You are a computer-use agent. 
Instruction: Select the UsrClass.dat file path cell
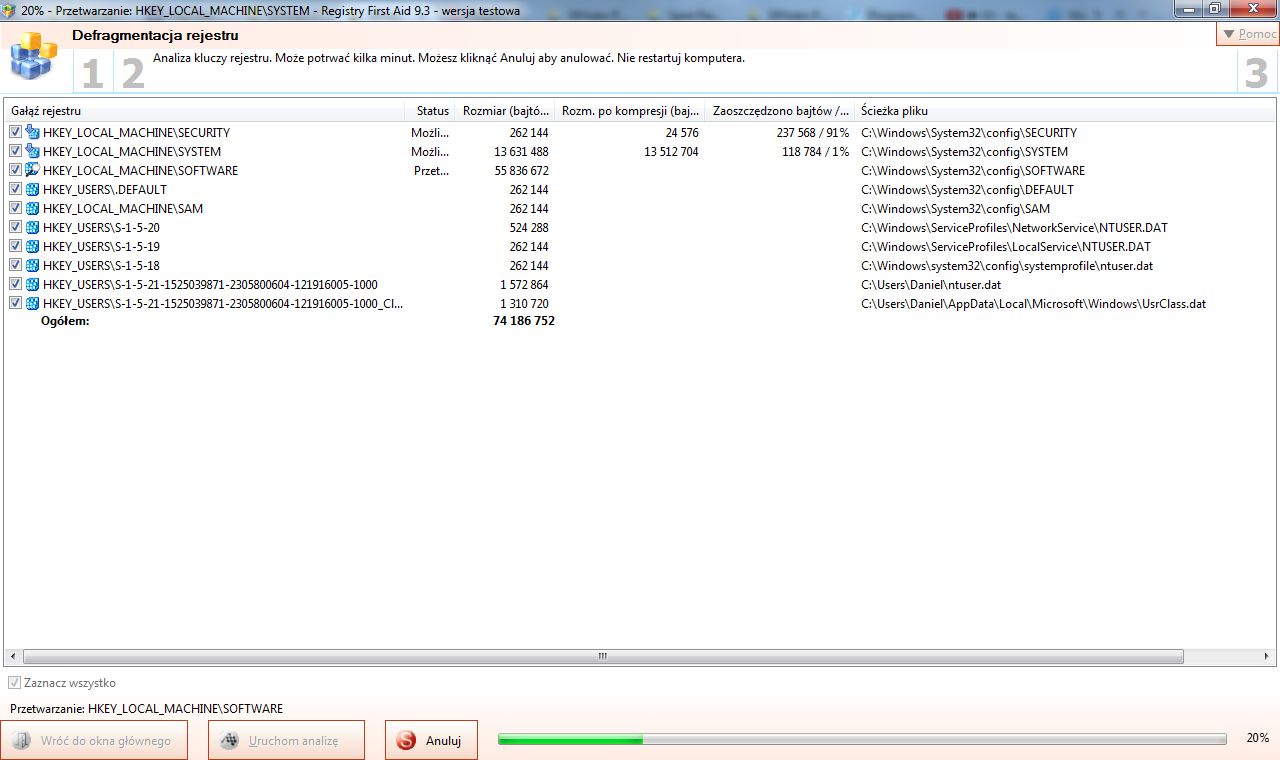[1033, 303]
